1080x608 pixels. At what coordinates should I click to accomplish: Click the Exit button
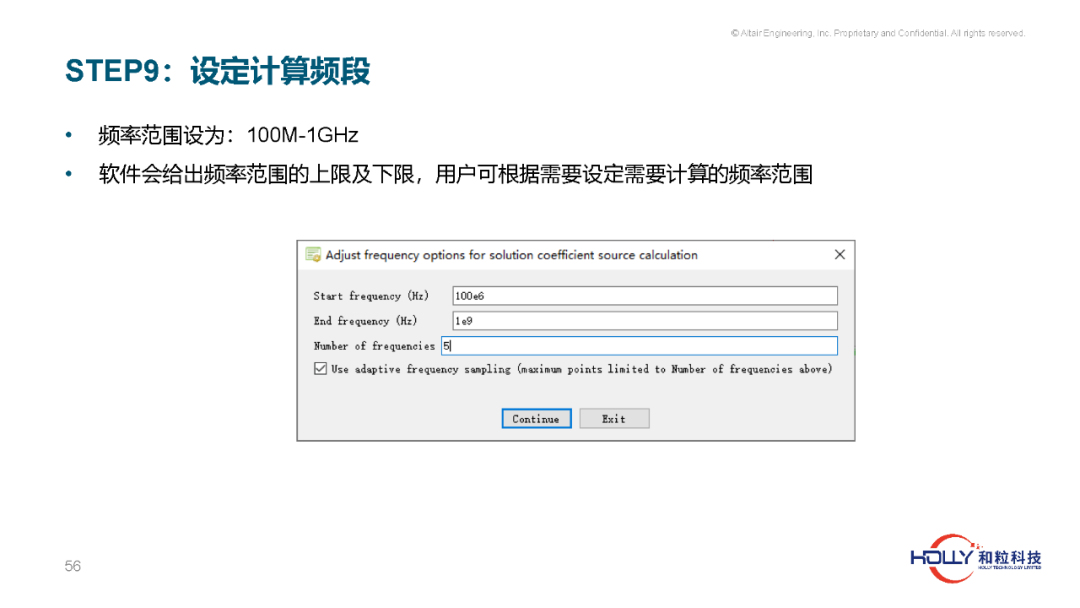pyautogui.click(x=614, y=419)
